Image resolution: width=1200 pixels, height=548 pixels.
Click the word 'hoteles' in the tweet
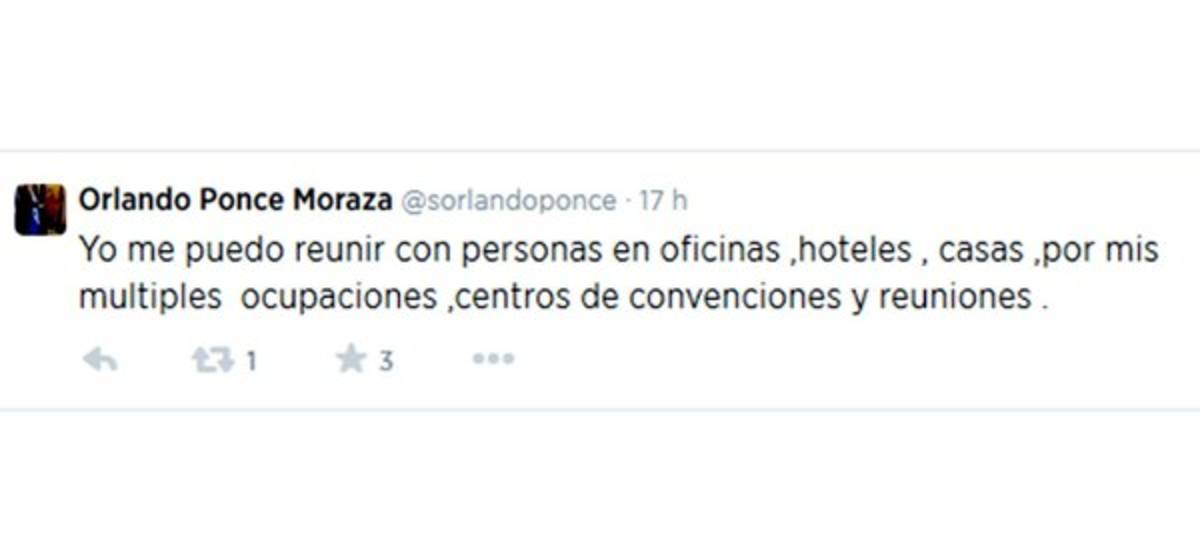click(x=855, y=249)
